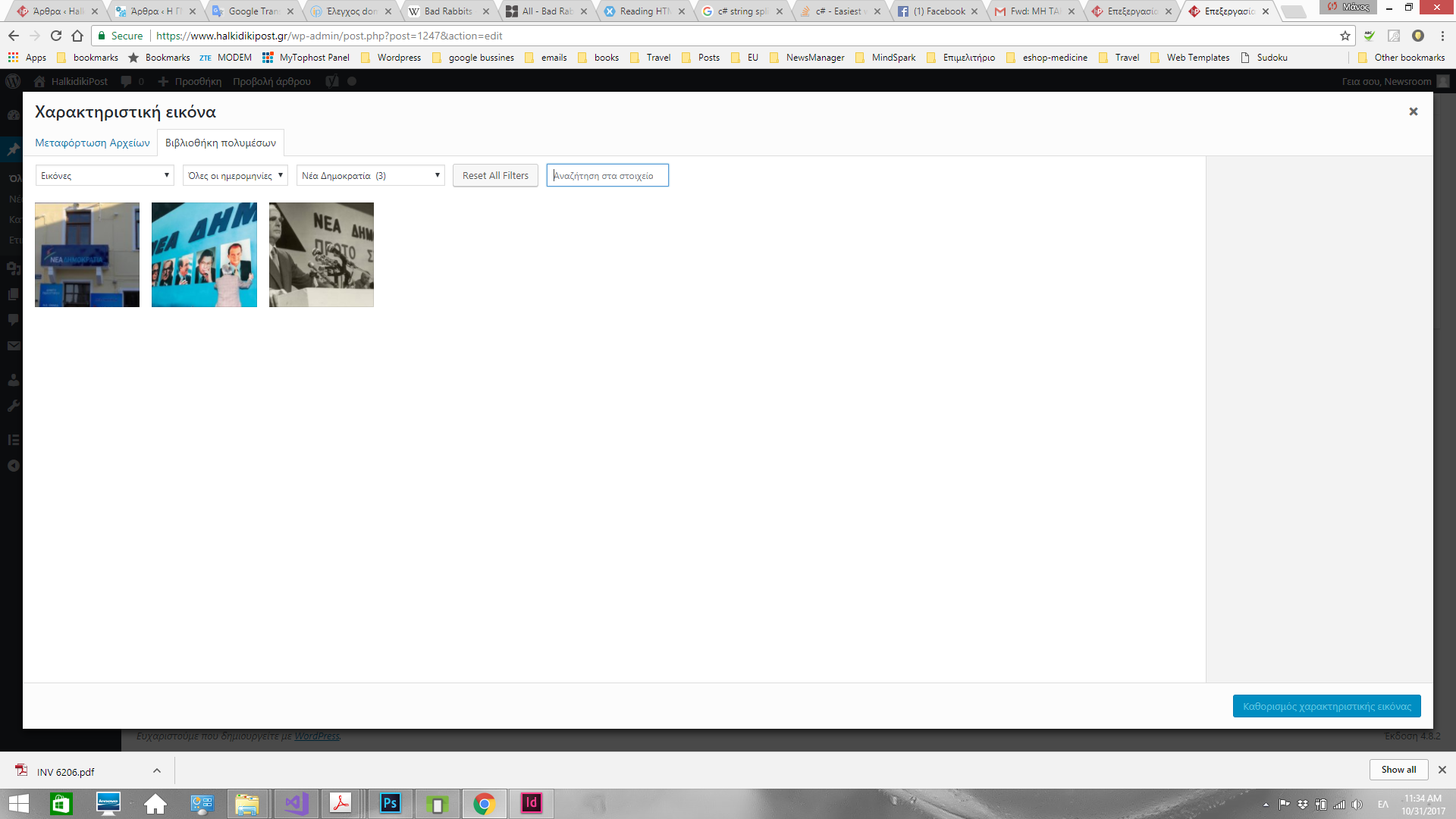Click the media search input field
1456x819 pixels.
point(607,175)
